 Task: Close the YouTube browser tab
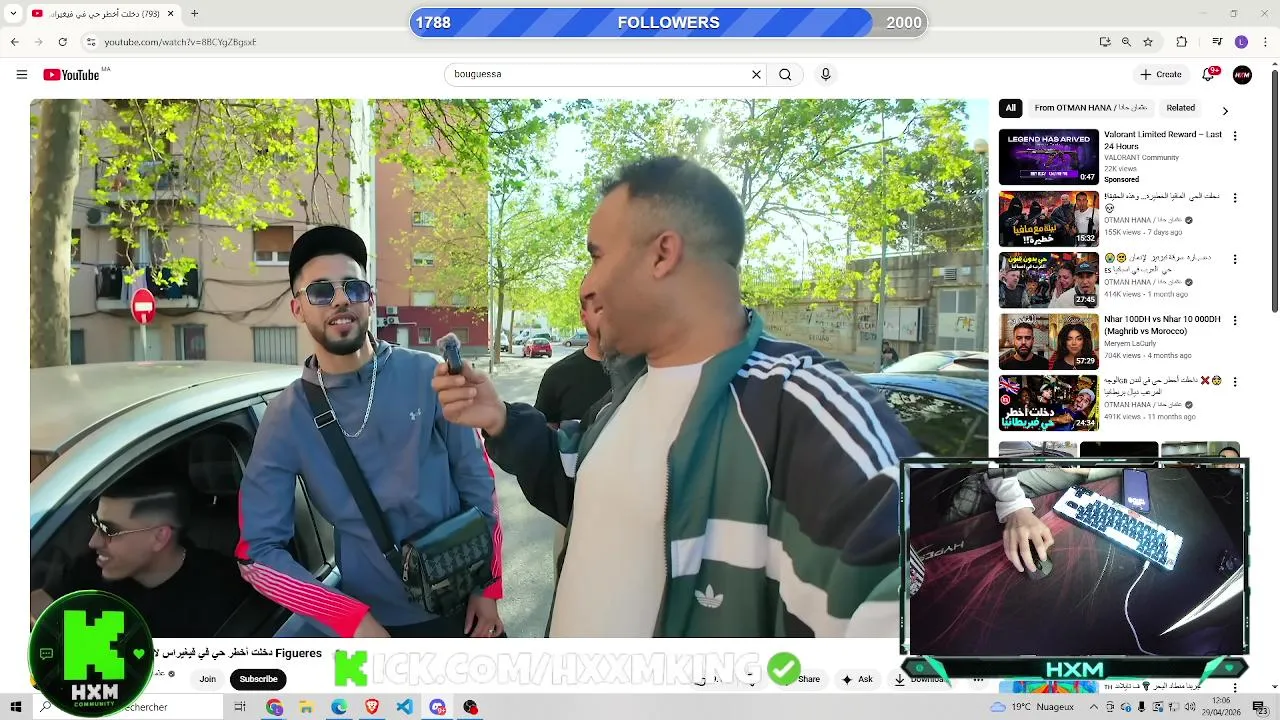tap(169, 14)
